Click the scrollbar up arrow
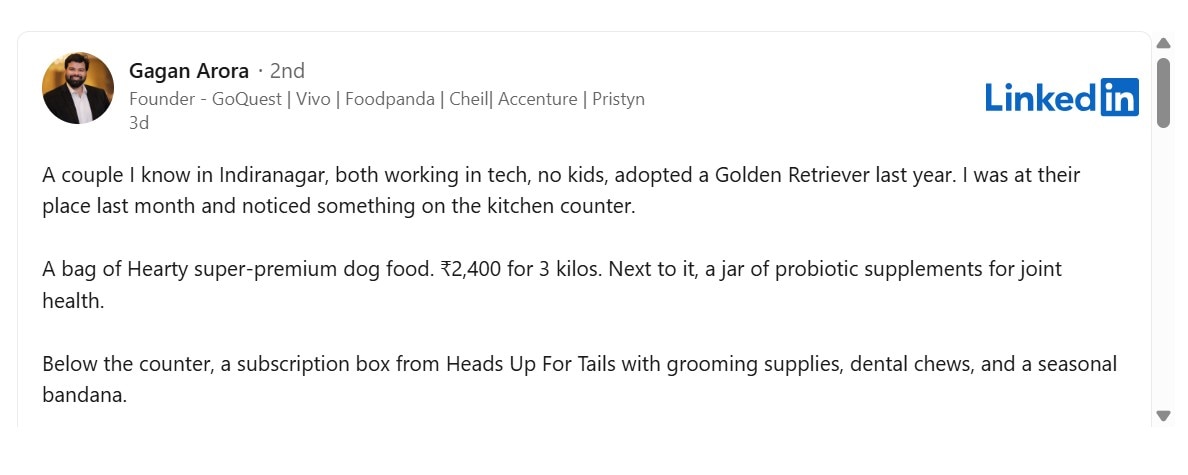 point(1163,43)
